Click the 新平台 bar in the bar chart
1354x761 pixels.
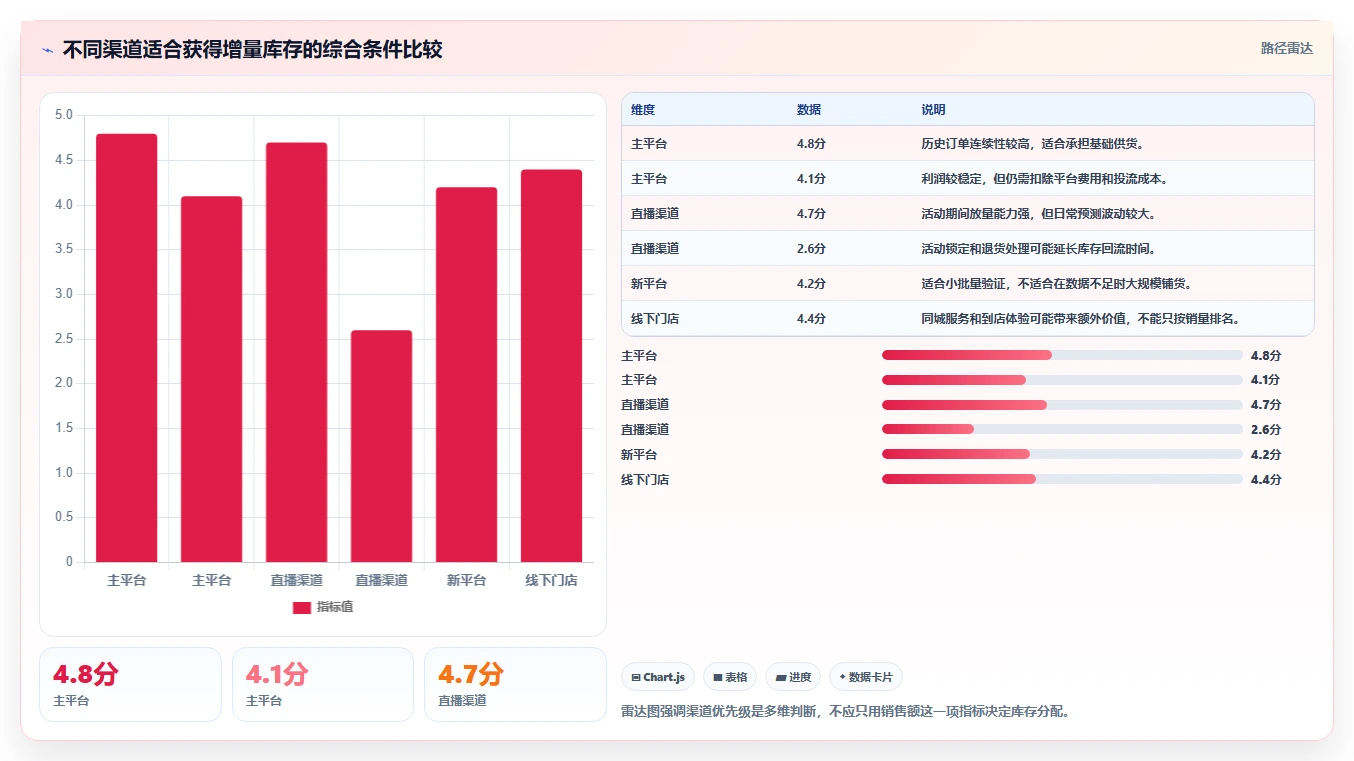click(466, 374)
